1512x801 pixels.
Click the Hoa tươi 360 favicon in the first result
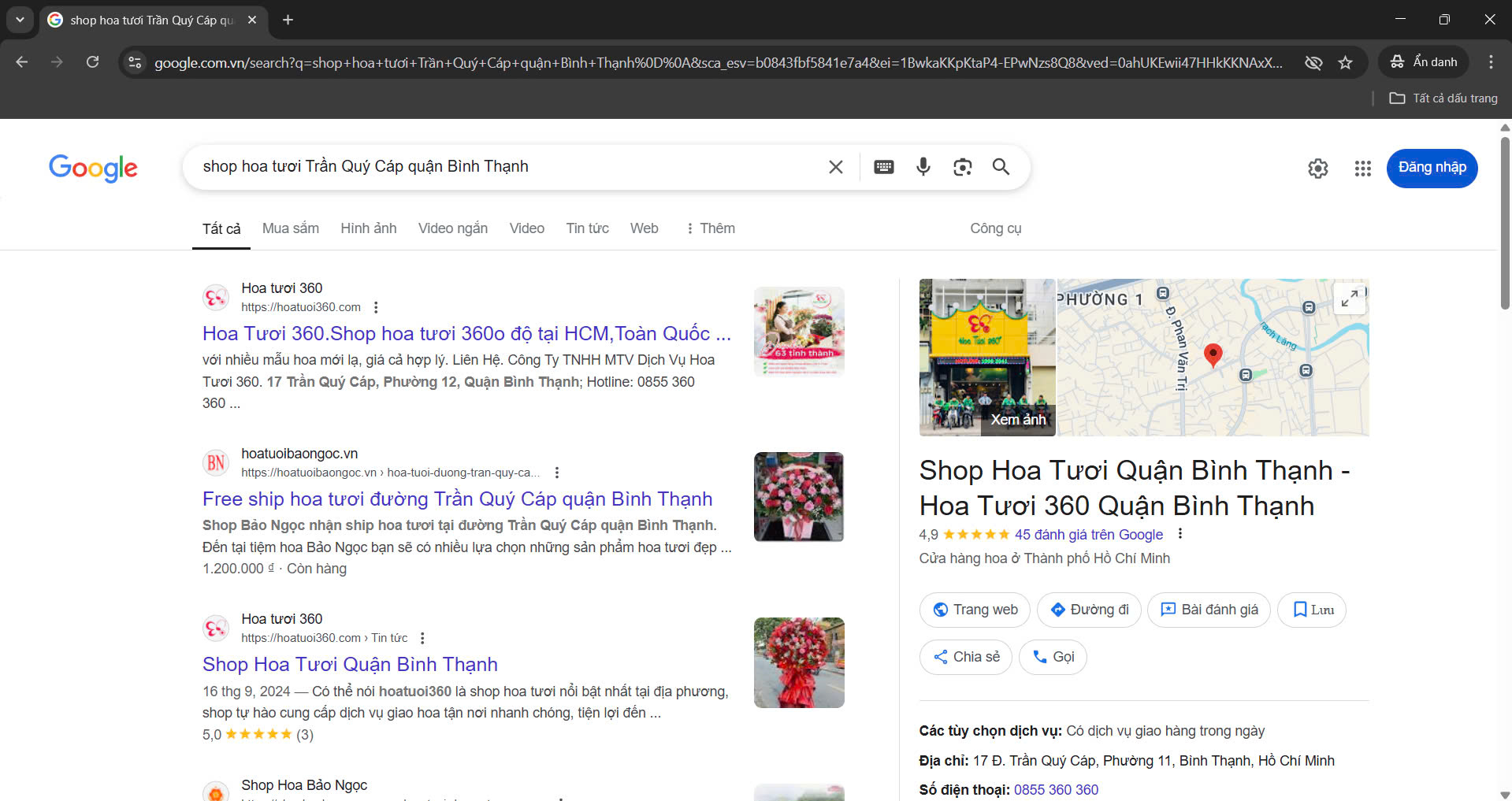pyautogui.click(x=216, y=298)
